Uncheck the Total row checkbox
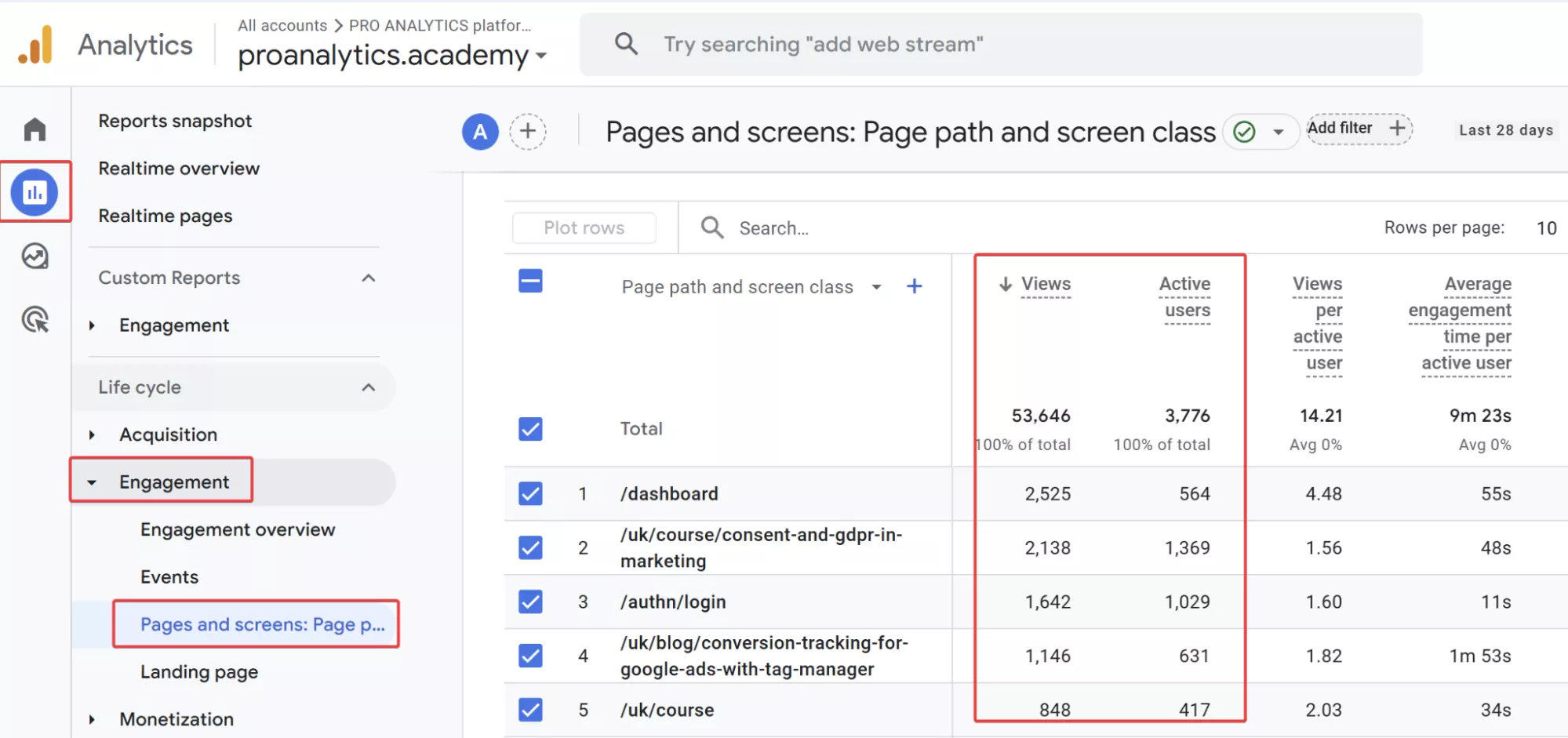 [530, 428]
